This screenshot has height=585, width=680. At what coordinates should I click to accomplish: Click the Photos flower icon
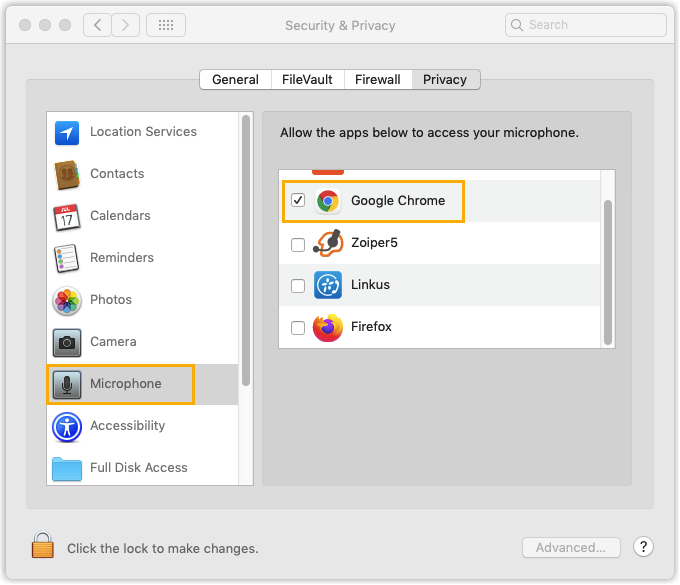pyautogui.click(x=67, y=301)
